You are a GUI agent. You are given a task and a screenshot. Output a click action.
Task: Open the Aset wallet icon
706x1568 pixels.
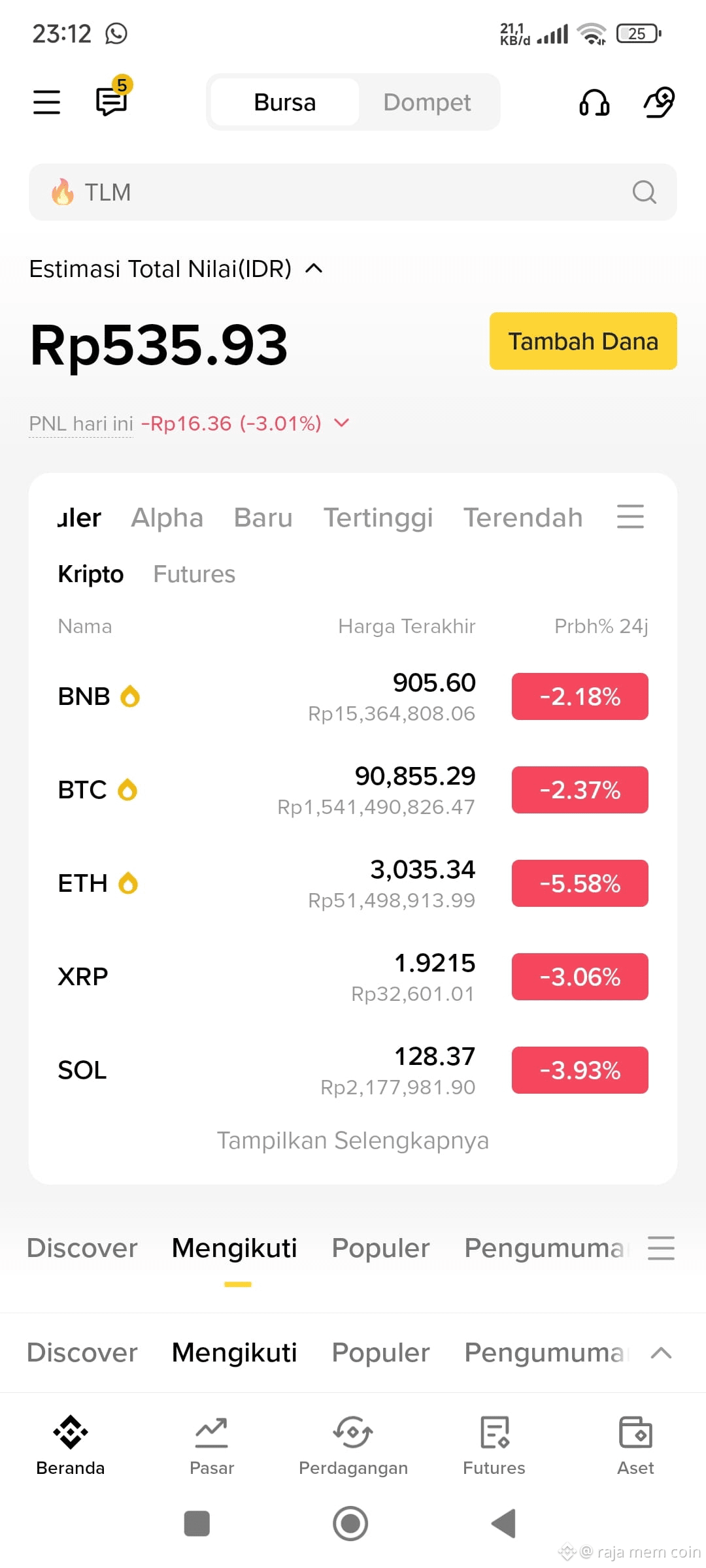click(x=635, y=1446)
